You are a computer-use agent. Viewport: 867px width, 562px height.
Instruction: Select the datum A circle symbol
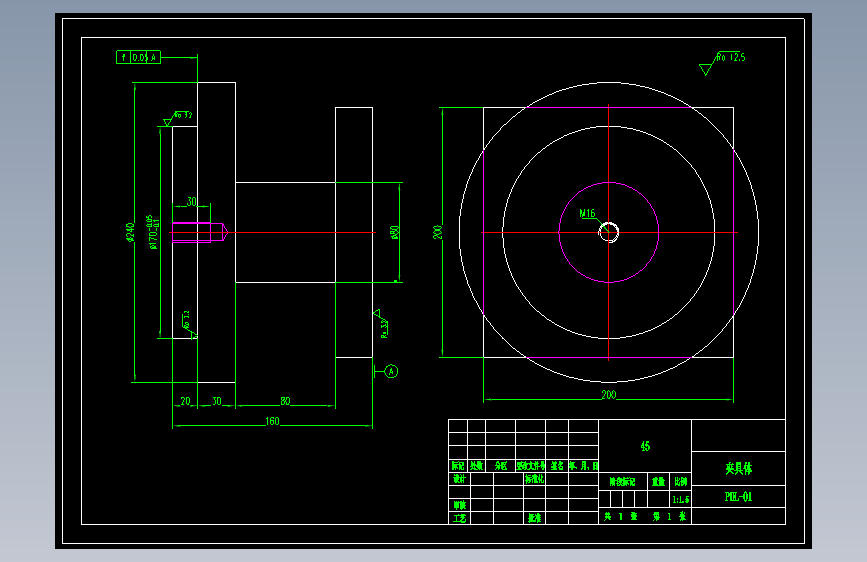391,371
